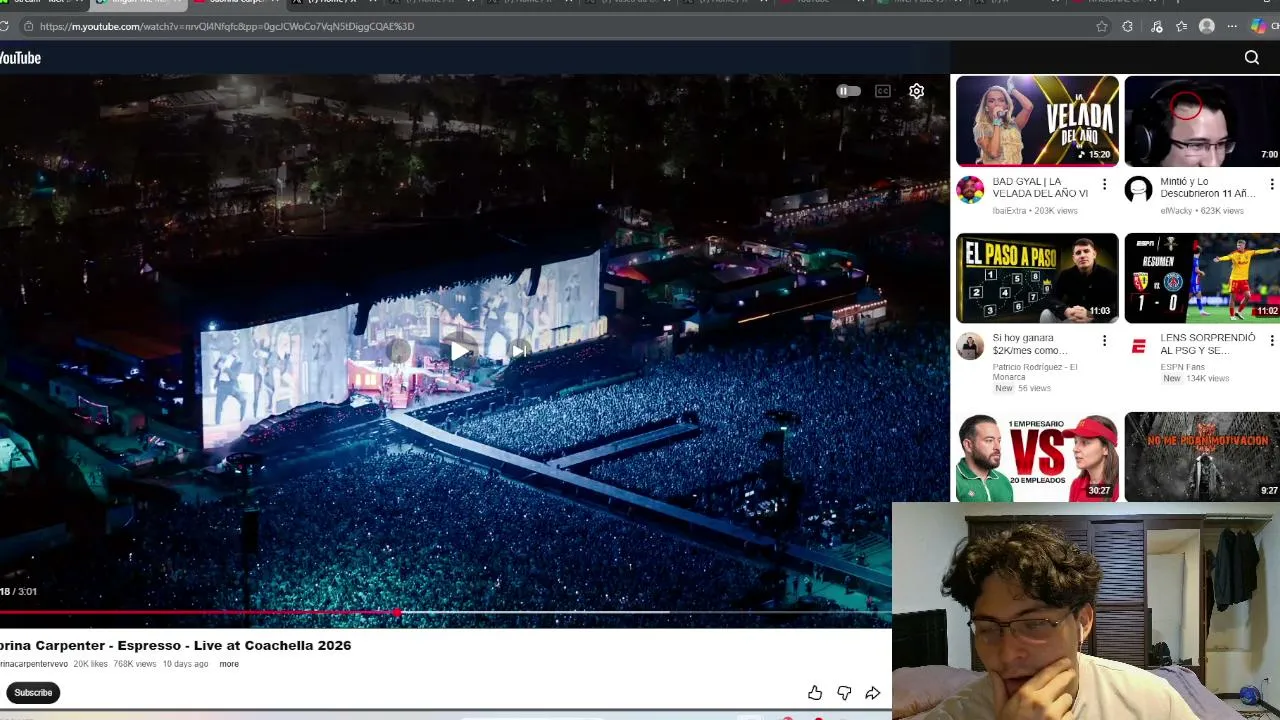Expand the video description with 'more'

[229, 664]
